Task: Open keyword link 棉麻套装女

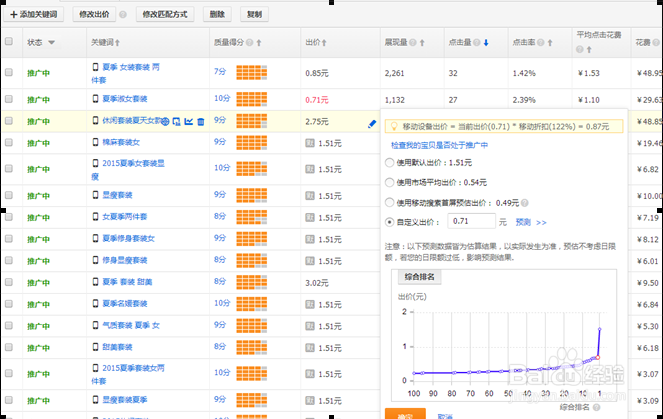Action: click(121, 142)
